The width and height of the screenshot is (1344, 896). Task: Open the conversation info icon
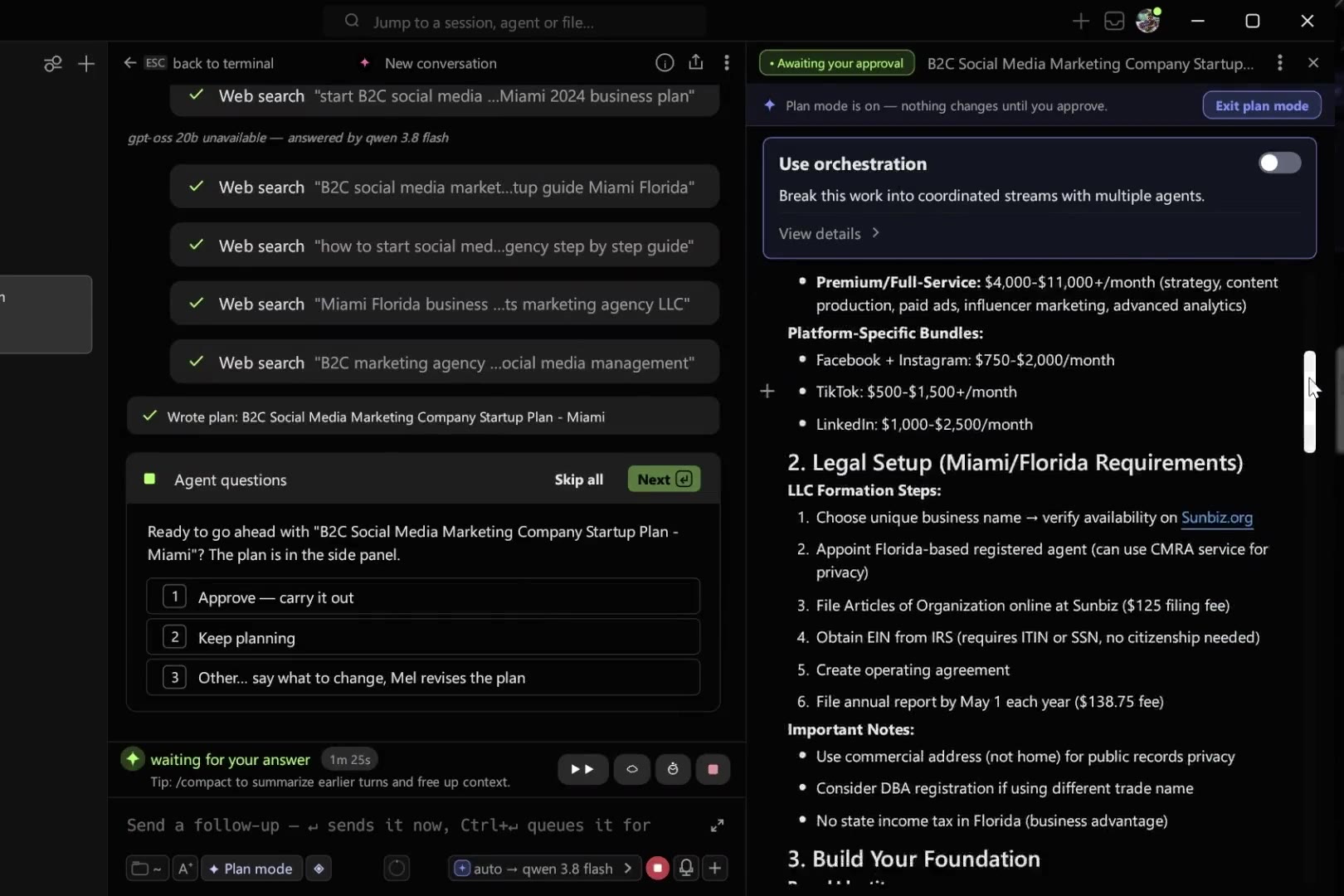[x=665, y=63]
